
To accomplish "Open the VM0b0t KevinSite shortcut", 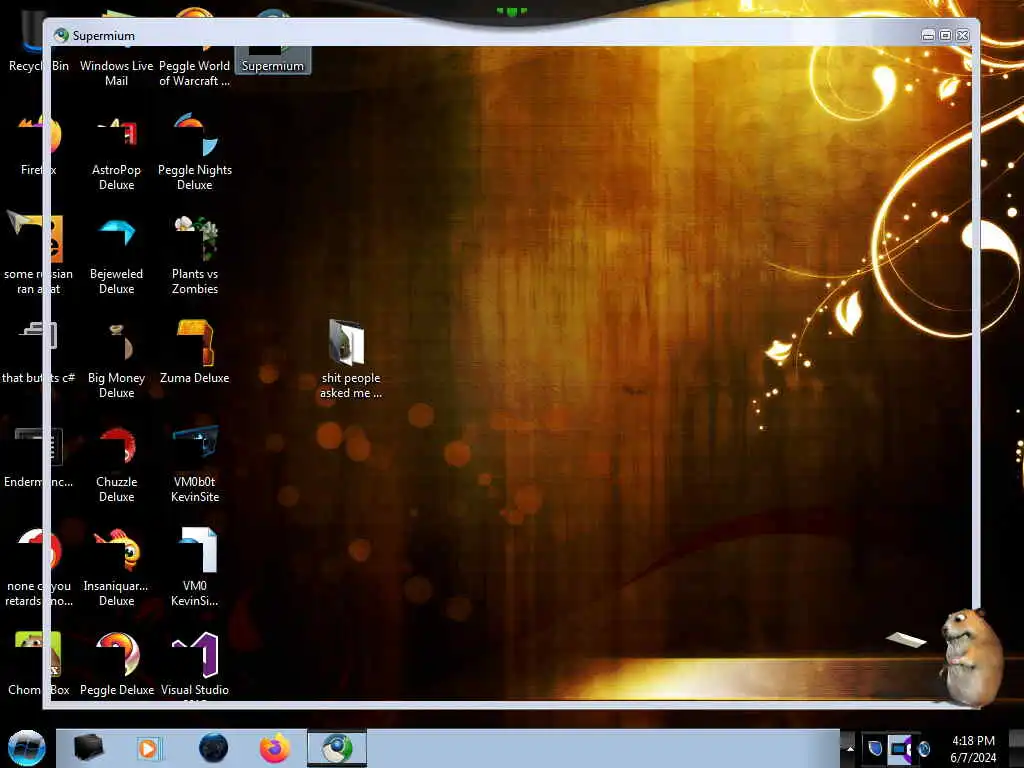I will (x=195, y=464).
